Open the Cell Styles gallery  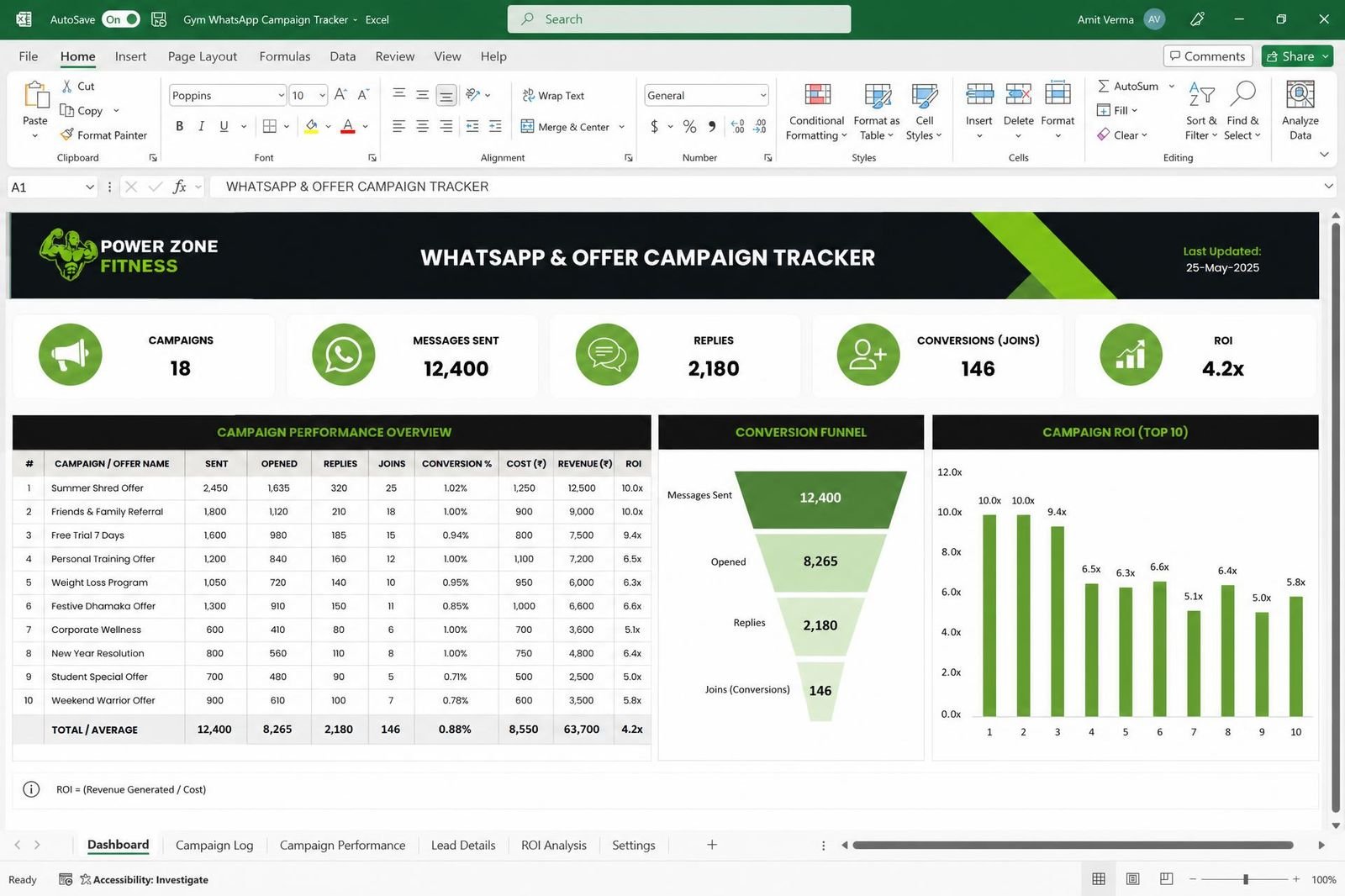(x=924, y=112)
